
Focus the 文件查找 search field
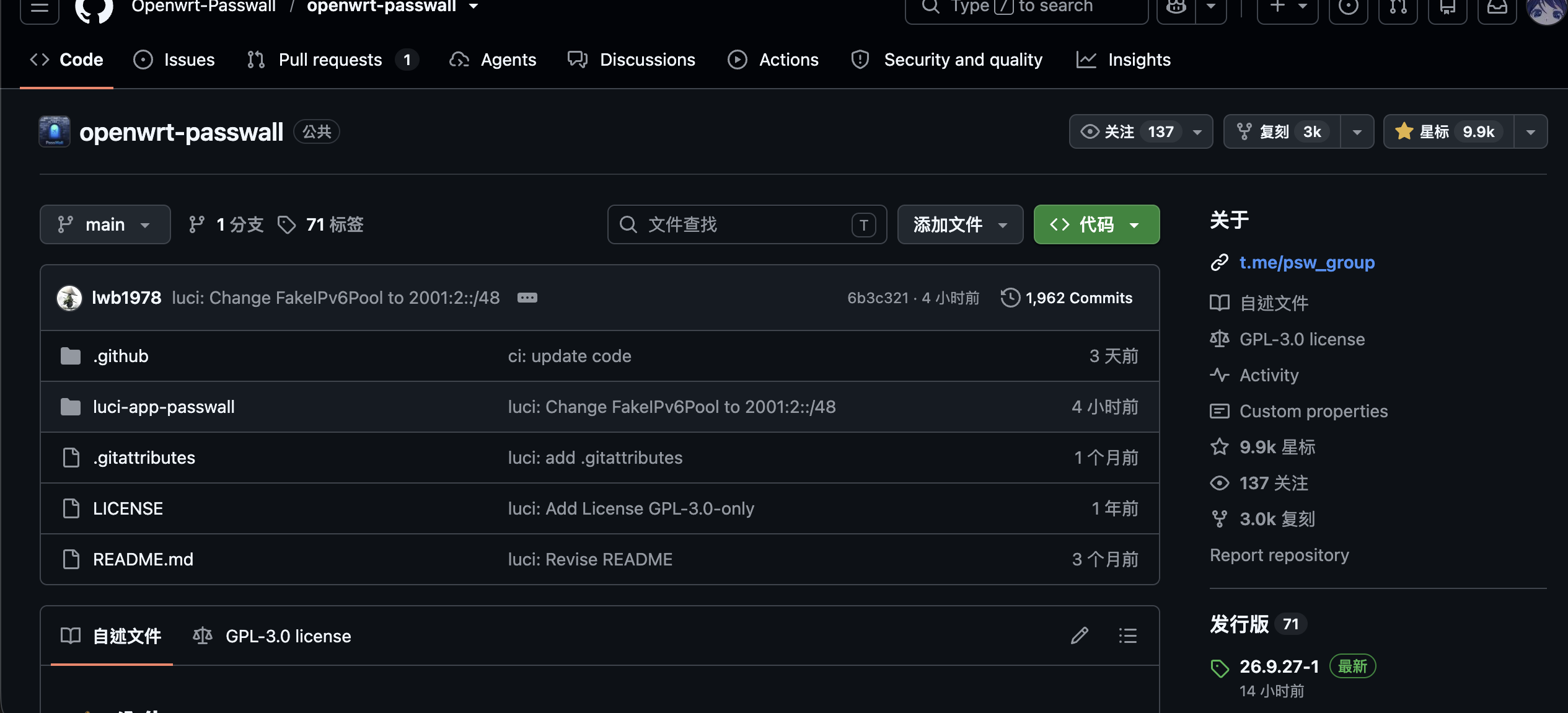coord(747,224)
